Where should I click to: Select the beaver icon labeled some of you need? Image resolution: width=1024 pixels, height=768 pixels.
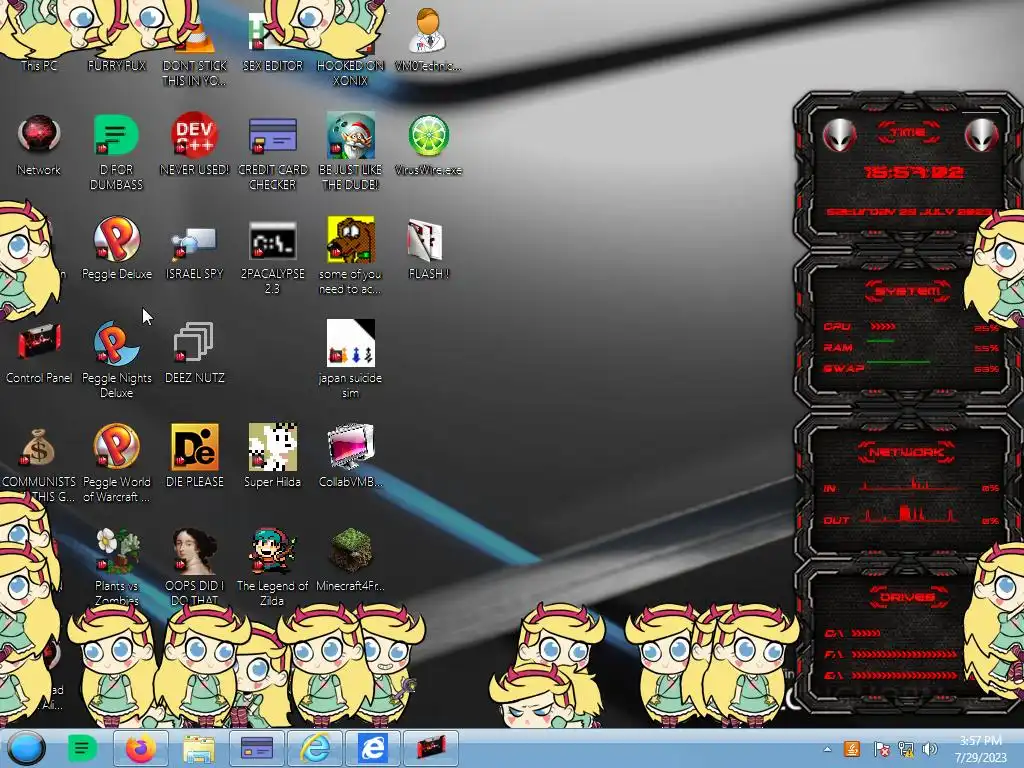point(351,239)
